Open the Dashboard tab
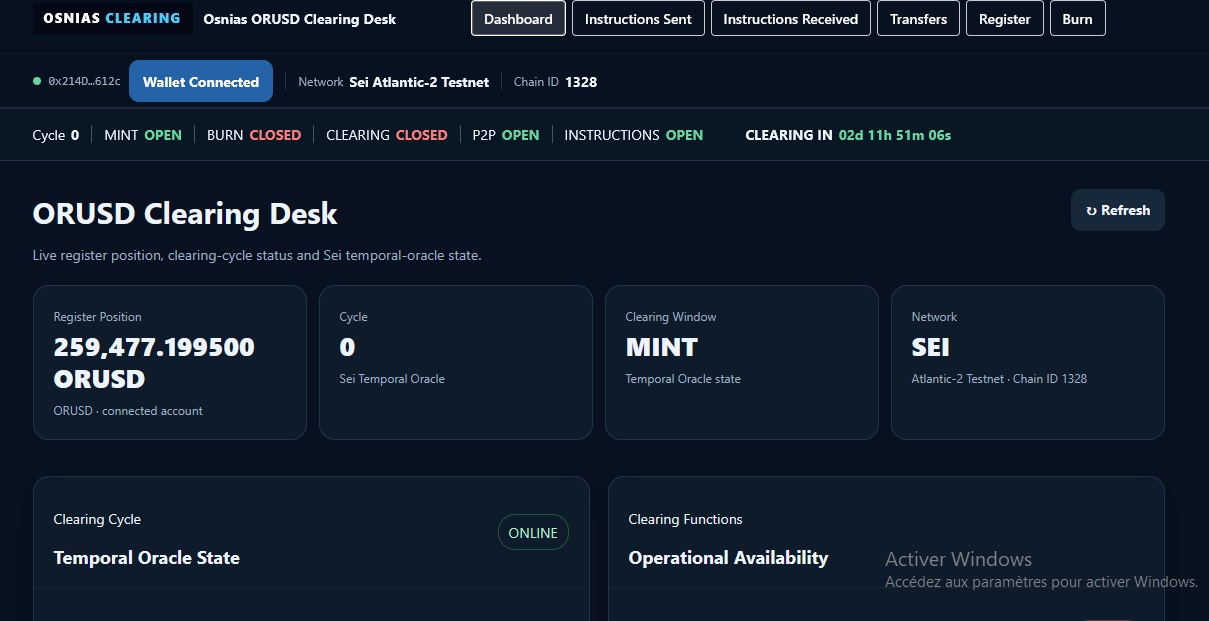Screen dimensions: 1209x621 click(518, 18)
